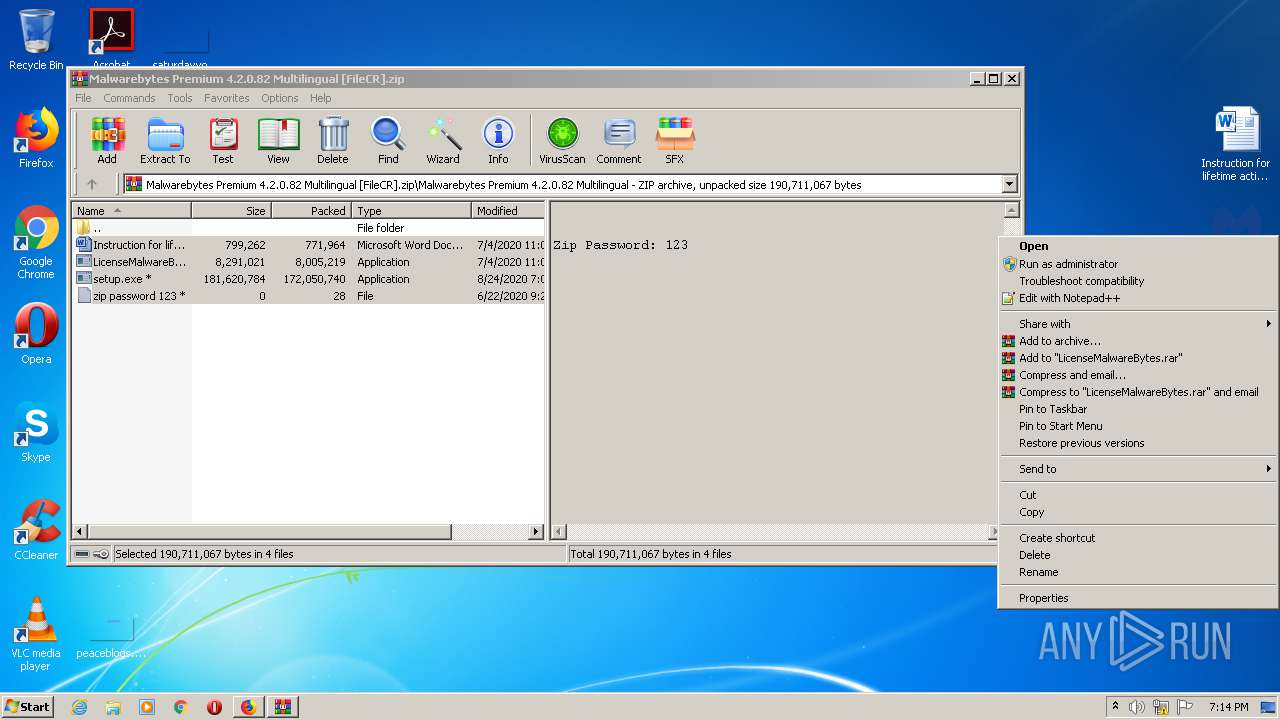This screenshot has width=1280, height=720.
Task: Go up one folder level arrow
Action: point(92,184)
